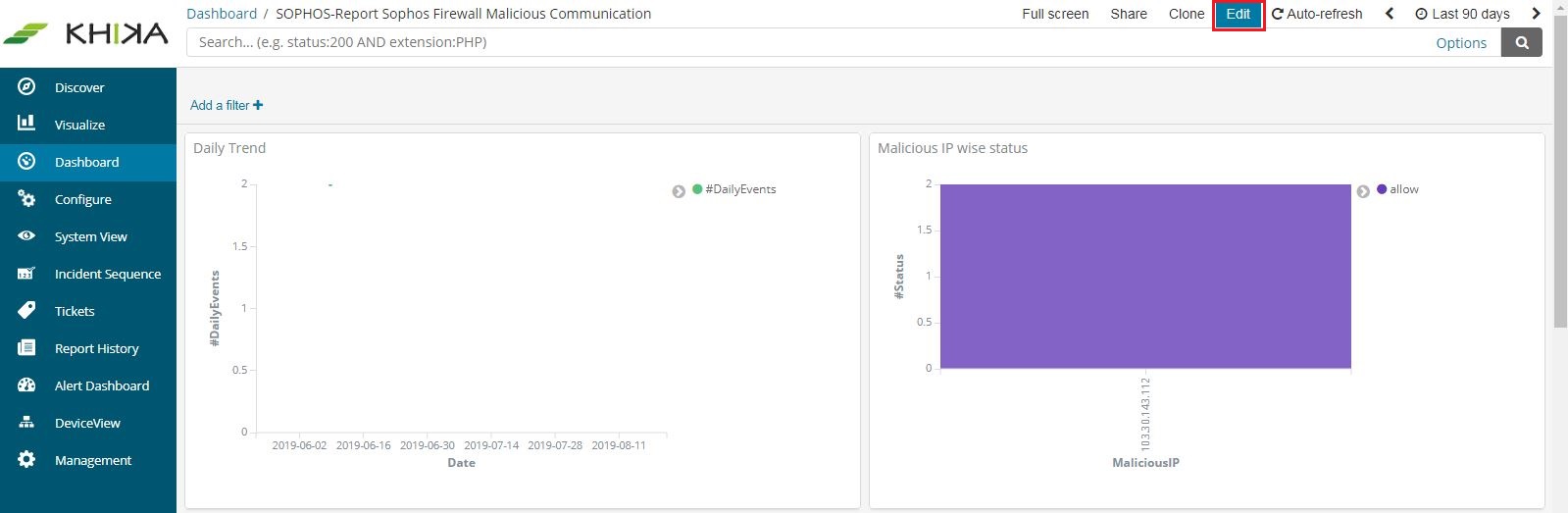
Task: Collapse the Malicious IP legend arrow
Action: tap(1363, 191)
